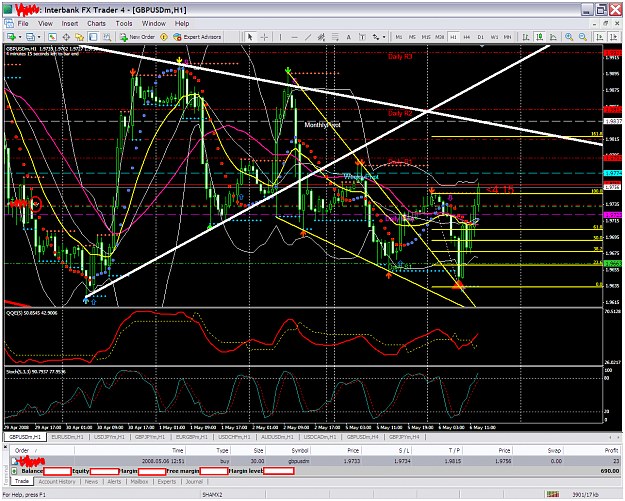
Task: Toggle the Terminal window icon
Action: point(93,37)
